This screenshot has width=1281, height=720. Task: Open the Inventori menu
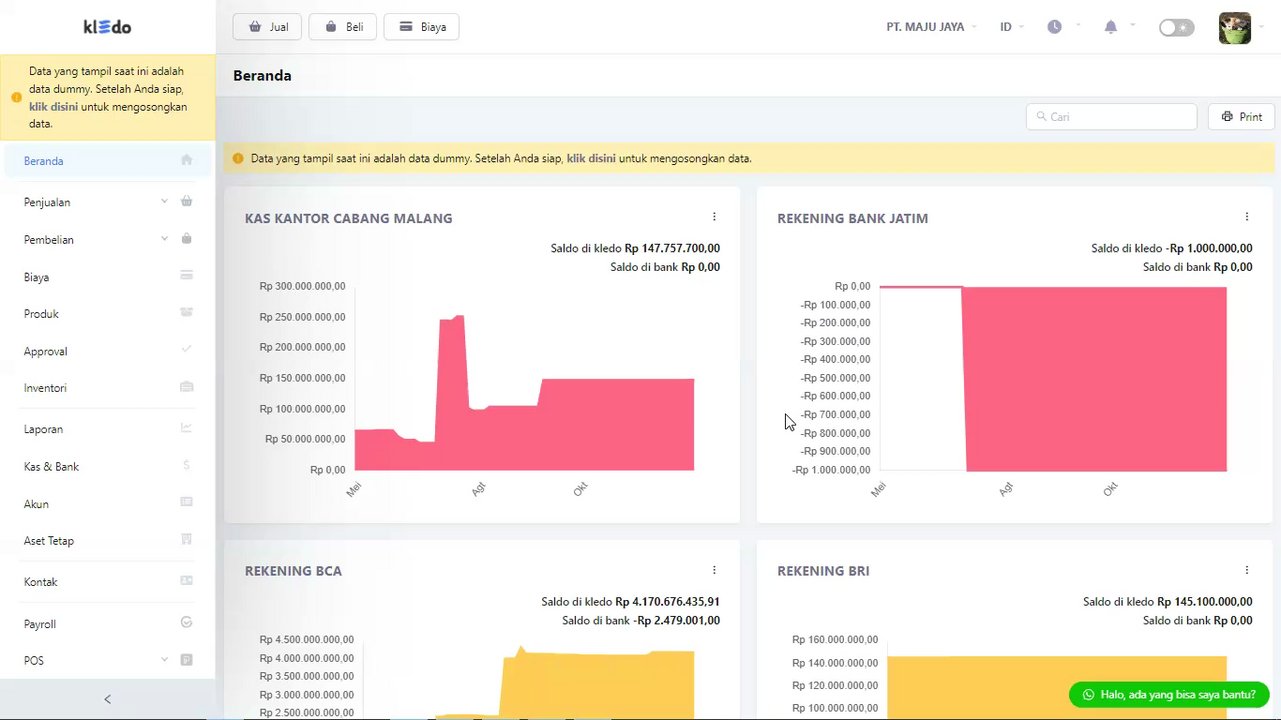coord(108,388)
